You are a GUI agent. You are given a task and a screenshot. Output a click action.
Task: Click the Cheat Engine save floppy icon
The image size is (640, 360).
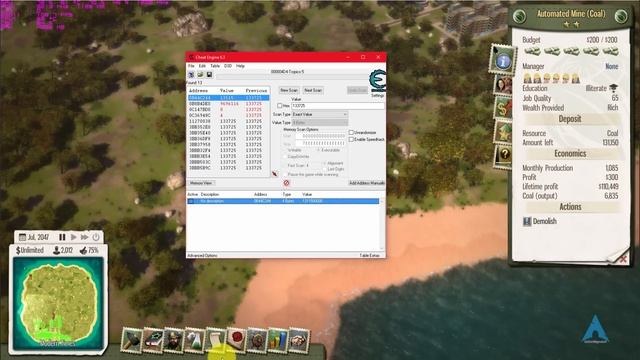click(209, 75)
